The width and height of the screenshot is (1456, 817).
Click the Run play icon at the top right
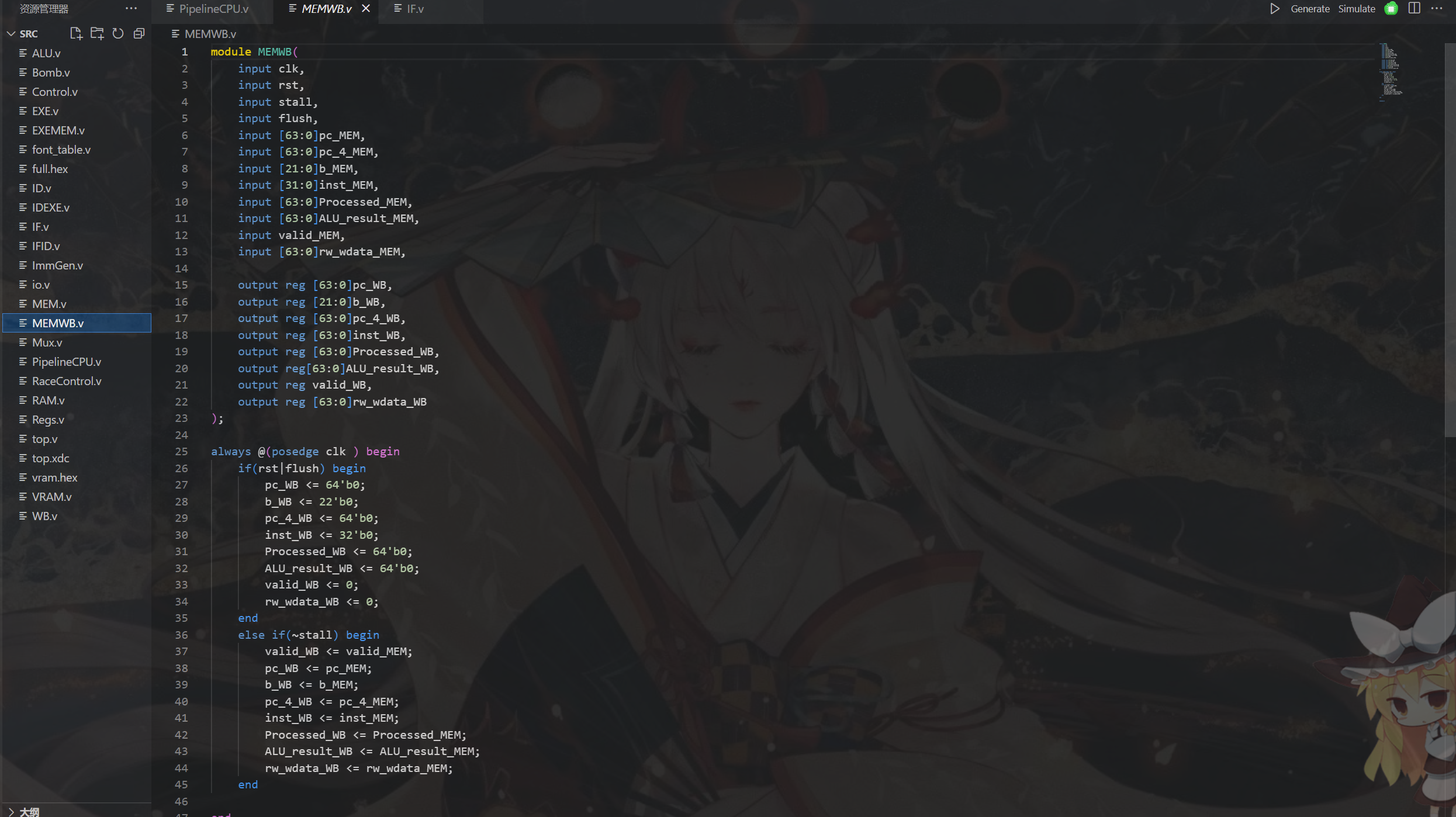(1275, 9)
